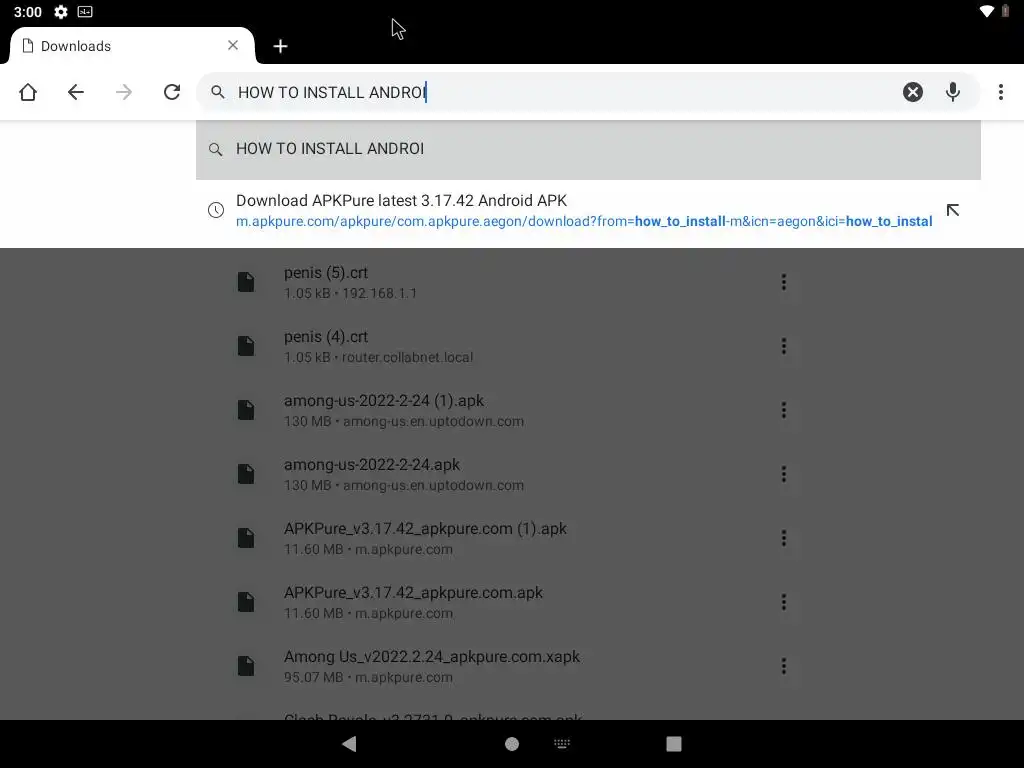Viewport: 1024px width, 768px height.
Task: Choose the HOW TO INSTALL ANDROI suggestion
Action: point(588,149)
